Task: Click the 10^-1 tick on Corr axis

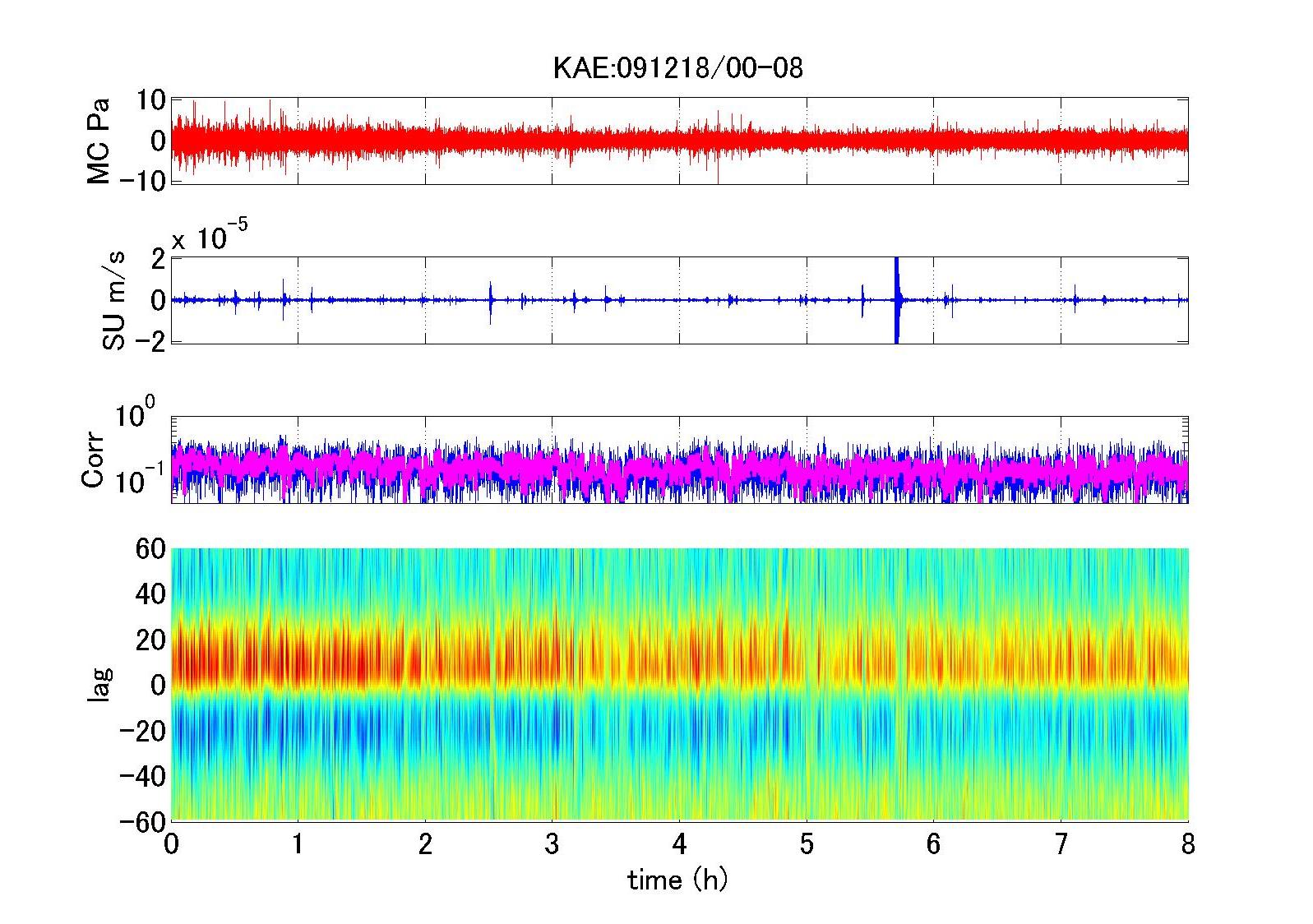Action: pos(139,478)
